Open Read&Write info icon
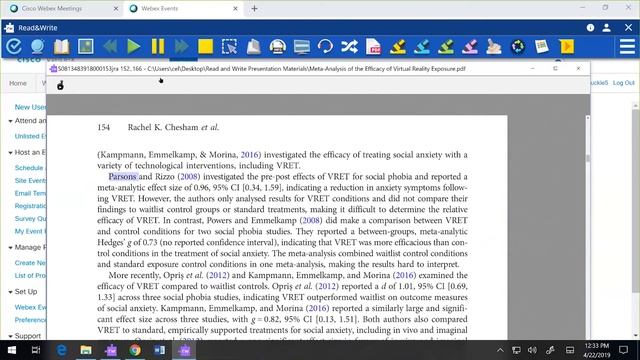Image resolution: width=640 pixels, height=360 pixels. click(x=590, y=28)
